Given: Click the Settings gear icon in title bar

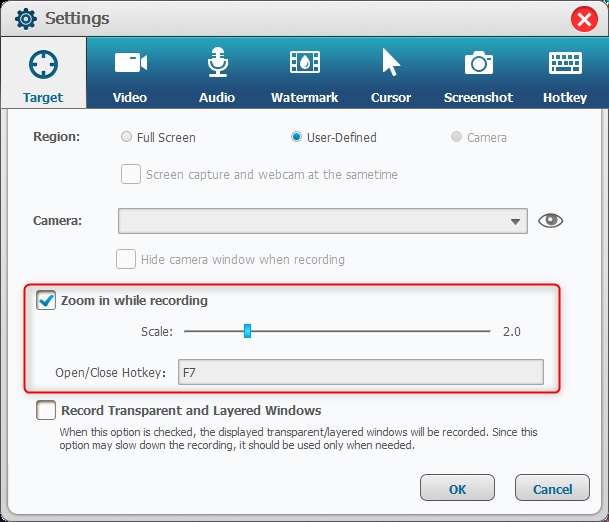Looking at the screenshot, I should click(25, 19).
